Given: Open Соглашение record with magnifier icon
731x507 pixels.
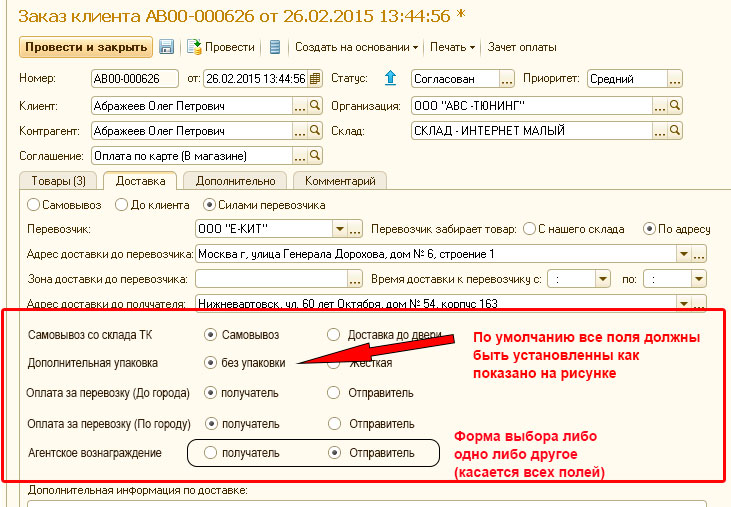Looking at the screenshot, I should click(x=315, y=156).
